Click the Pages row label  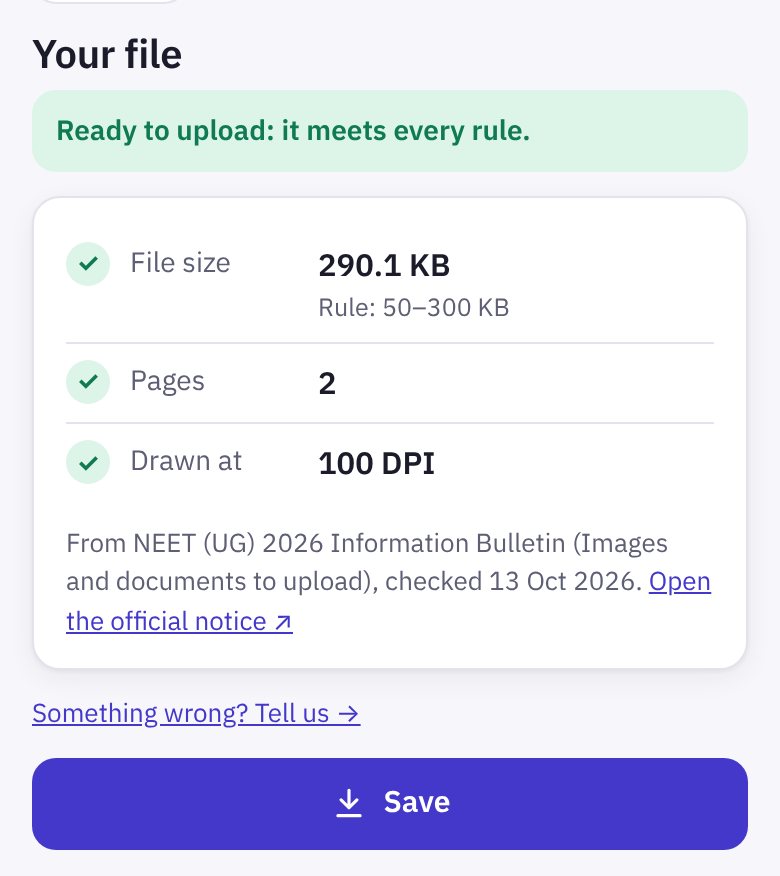[167, 382]
